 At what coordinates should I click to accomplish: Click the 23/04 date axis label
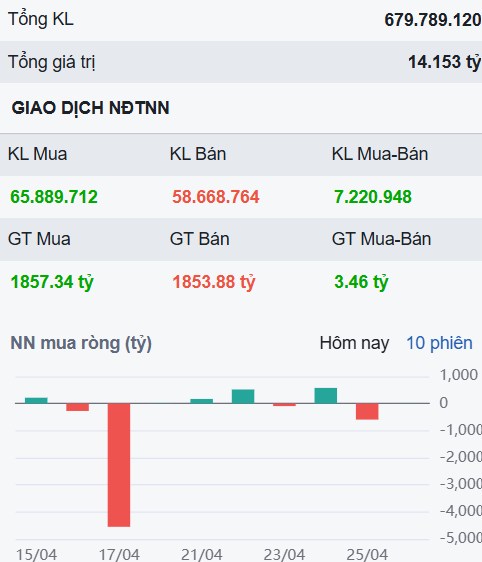(285, 554)
